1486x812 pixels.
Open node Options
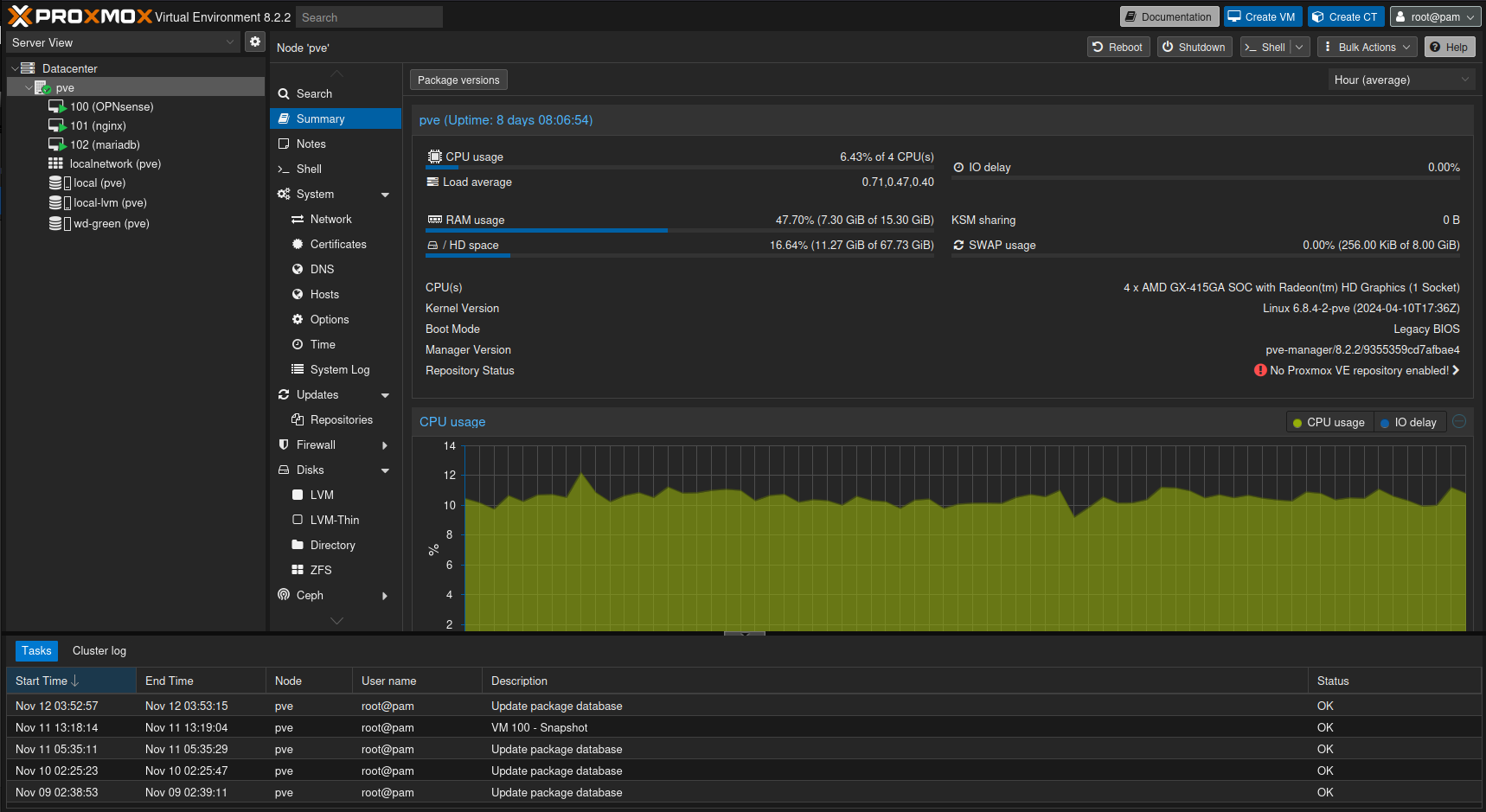(x=336, y=319)
